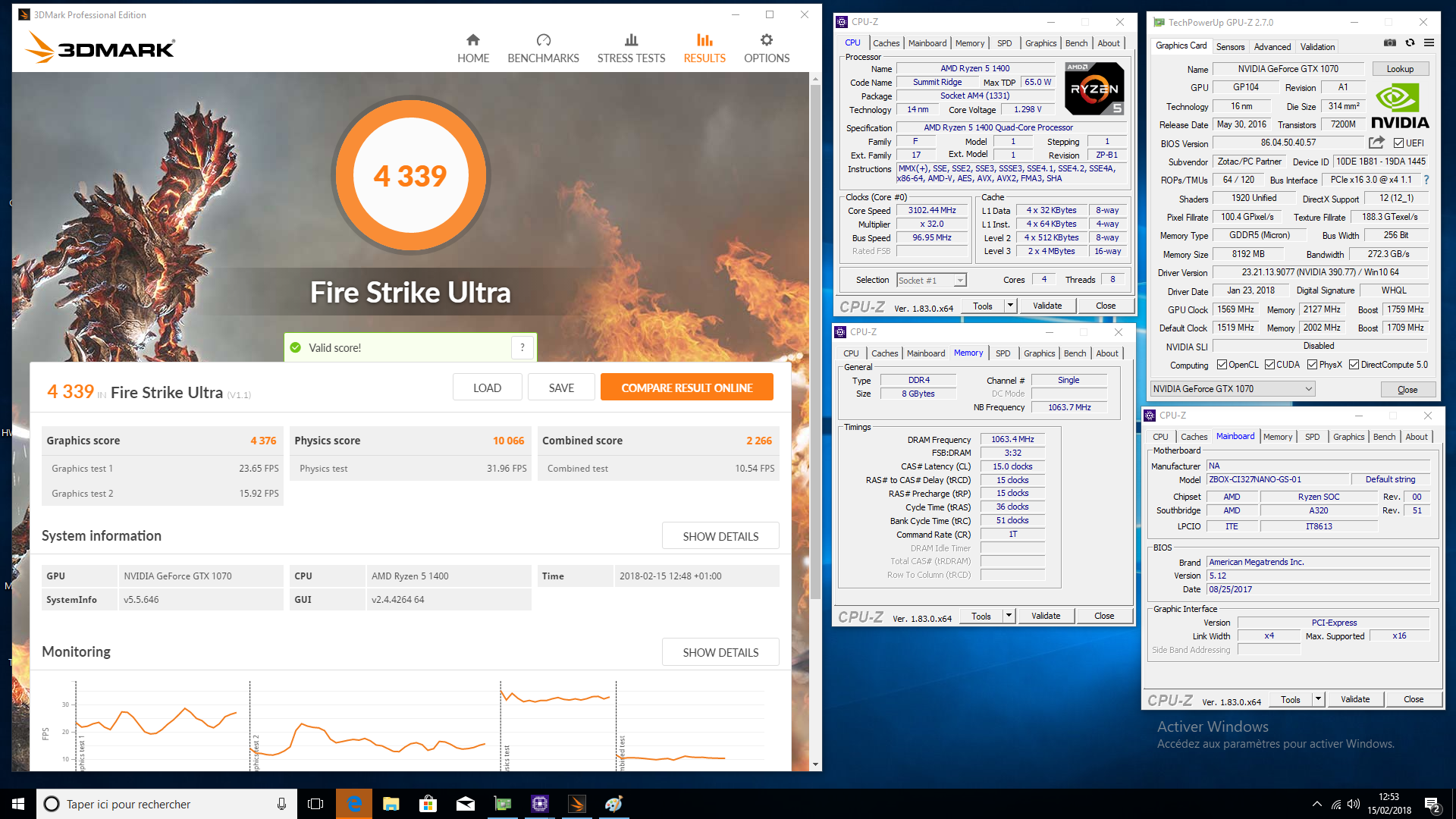Expand Tools dropdown arrow in Memory CPU-Z window
This screenshot has width=1456, height=819.
[1009, 616]
